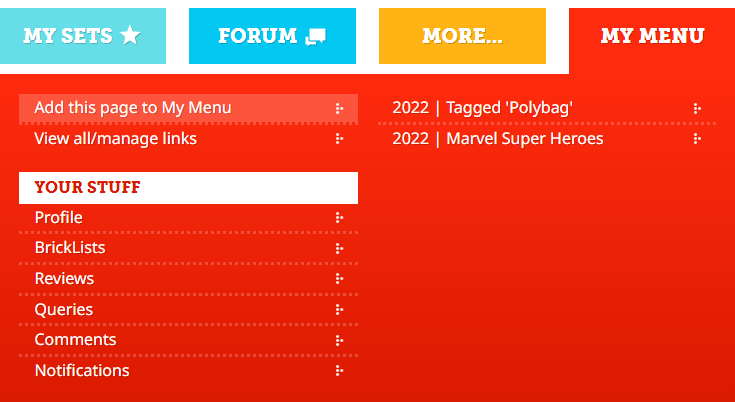Click dots icon beside Marvel Super Heroes

click(697, 139)
